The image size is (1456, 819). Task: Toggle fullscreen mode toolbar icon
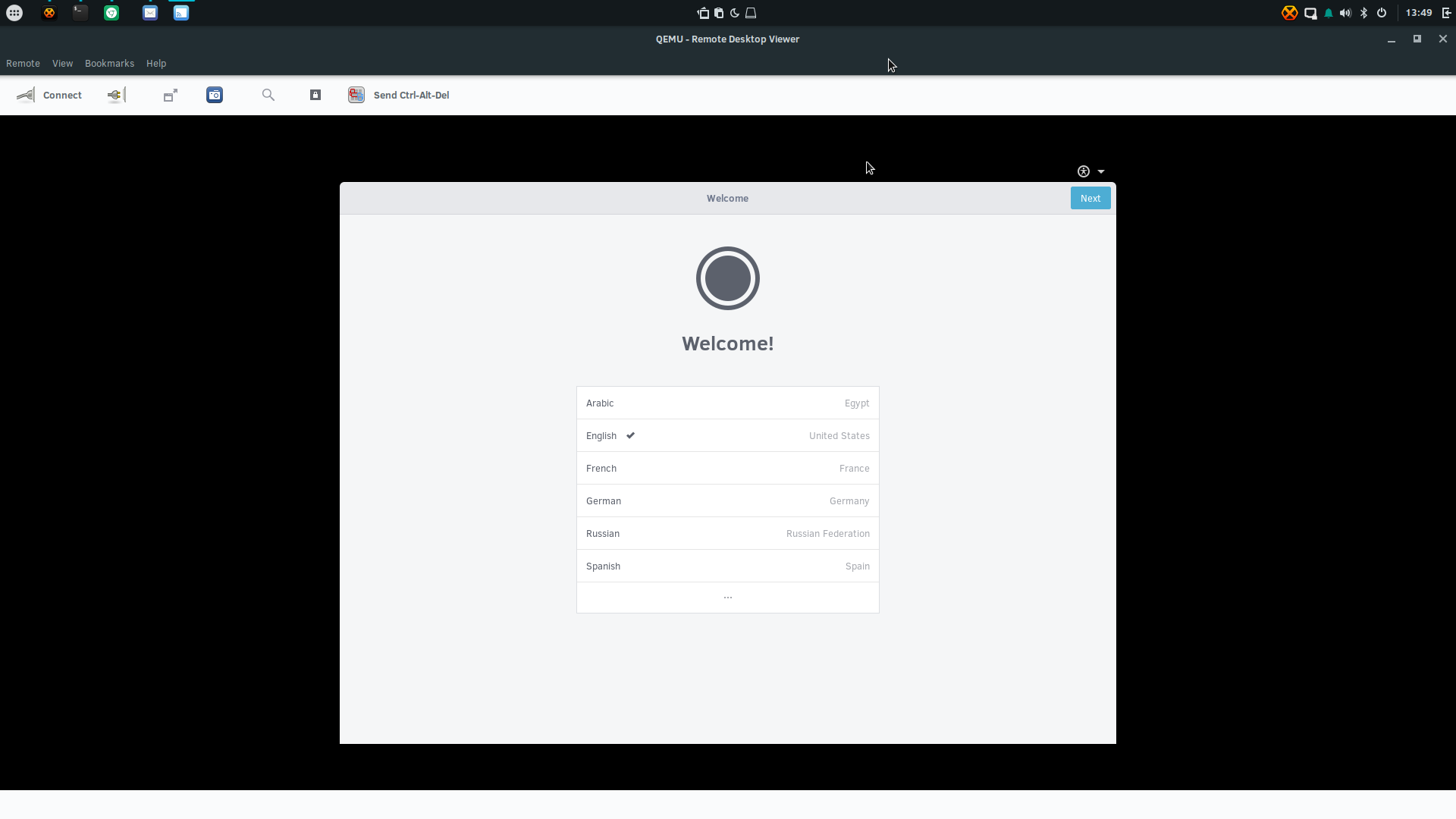click(171, 95)
